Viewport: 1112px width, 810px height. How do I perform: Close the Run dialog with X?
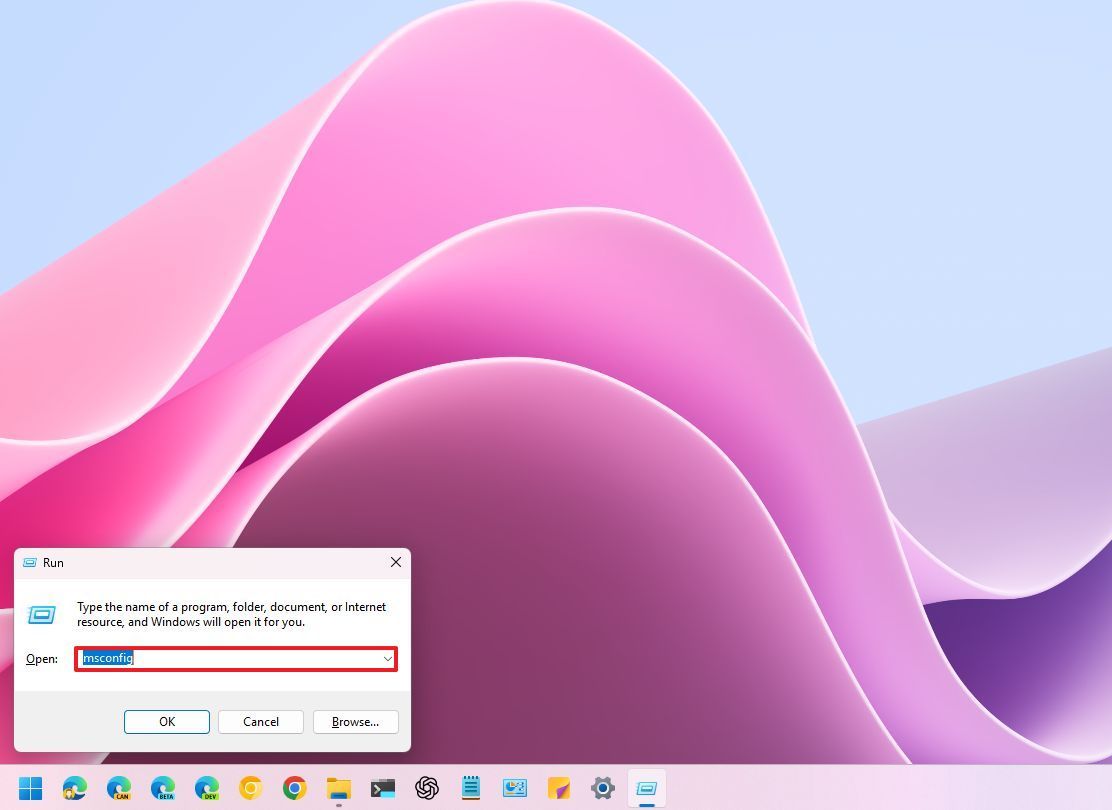tap(396, 562)
